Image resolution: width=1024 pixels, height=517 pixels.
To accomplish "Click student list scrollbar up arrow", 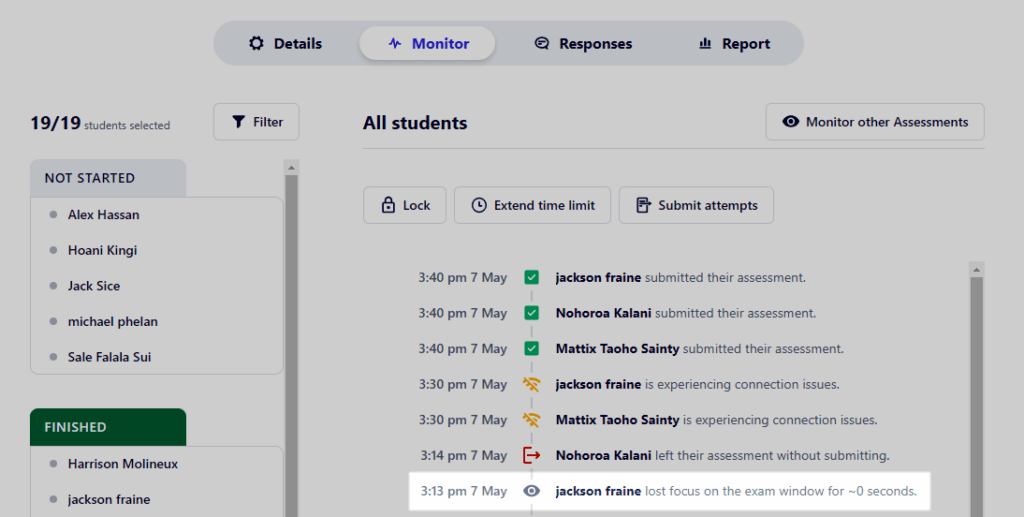I will click(x=291, y=168).
